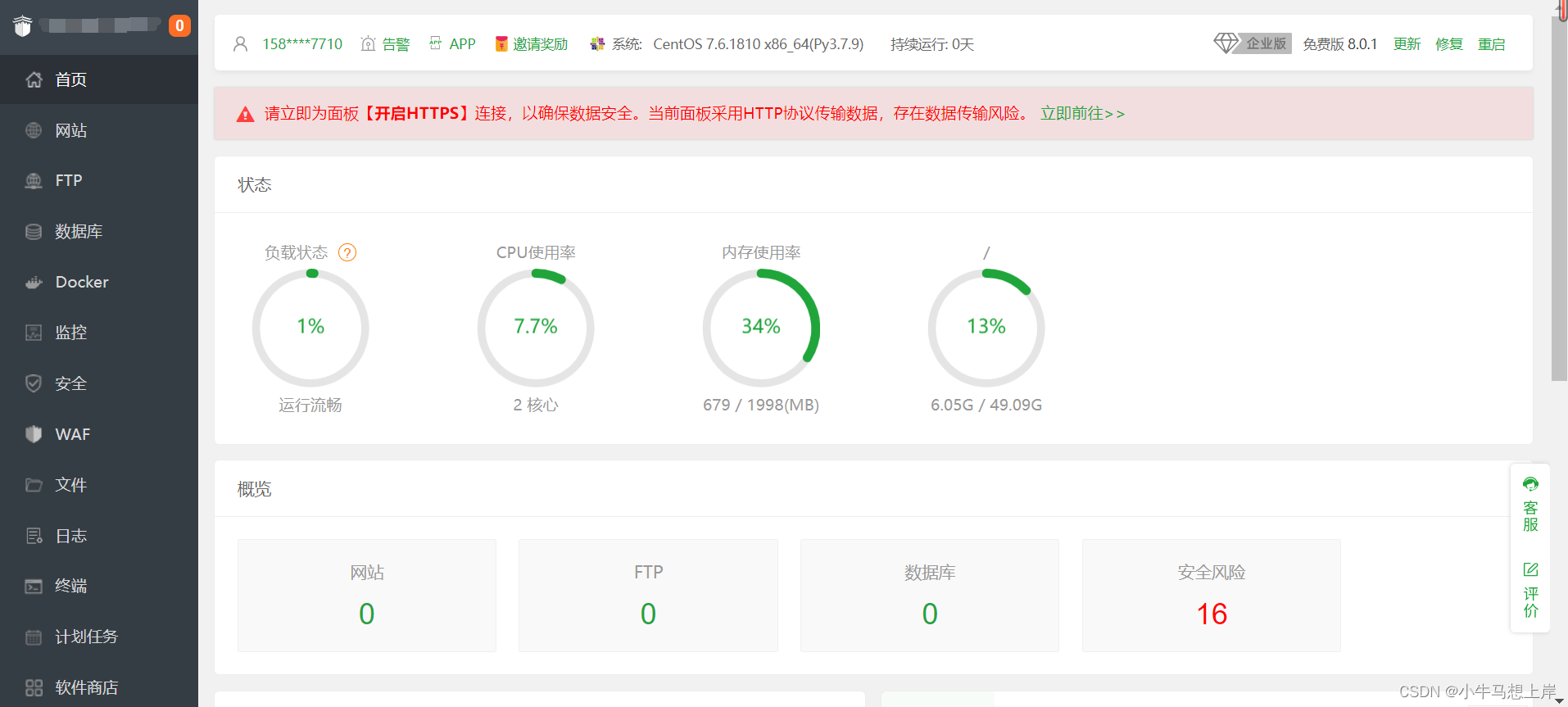Click the 679 / 1998(MB) memory value

[761, 405]
